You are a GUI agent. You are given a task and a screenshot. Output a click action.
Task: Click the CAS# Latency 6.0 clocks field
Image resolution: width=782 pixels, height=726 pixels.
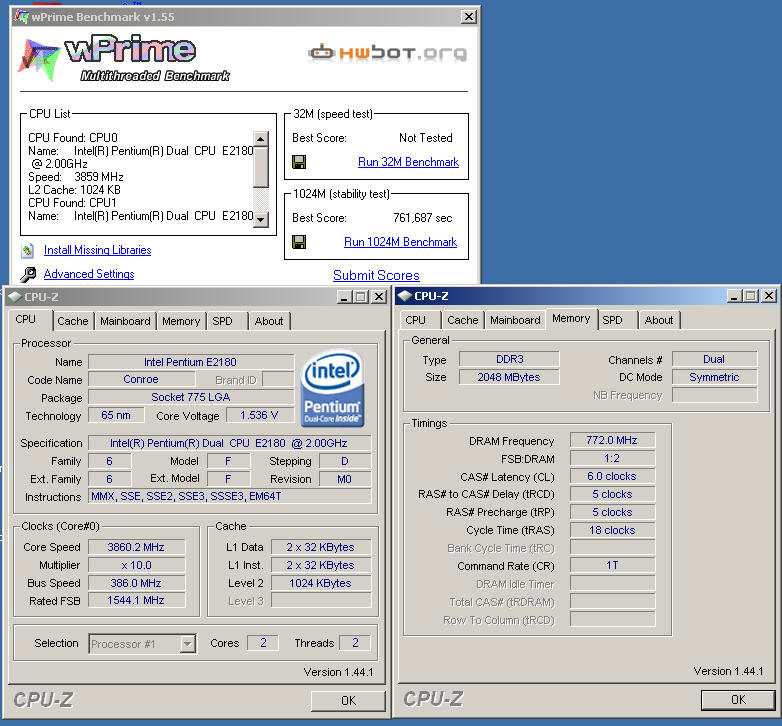(612, 476)
